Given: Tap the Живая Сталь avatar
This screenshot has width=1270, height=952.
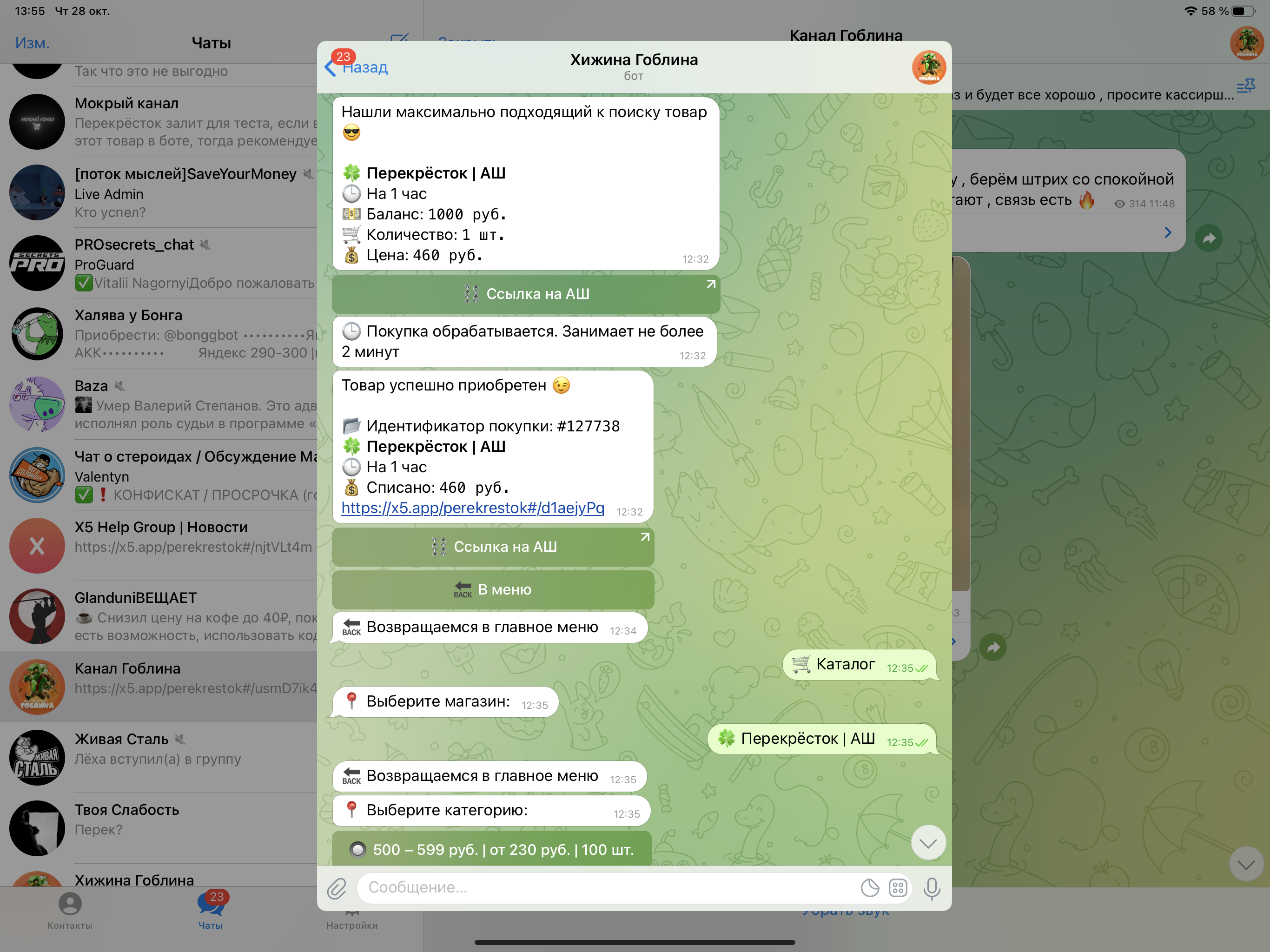Looking at the screenshot, I should point(37,757).
